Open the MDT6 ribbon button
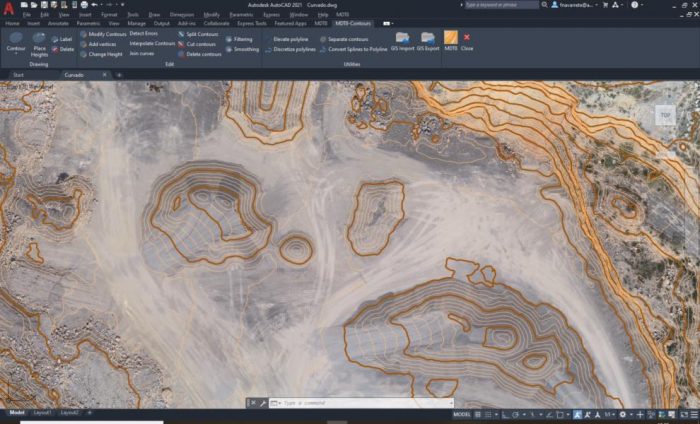Viewport: 700px width, 424px height. coord(451,39)
